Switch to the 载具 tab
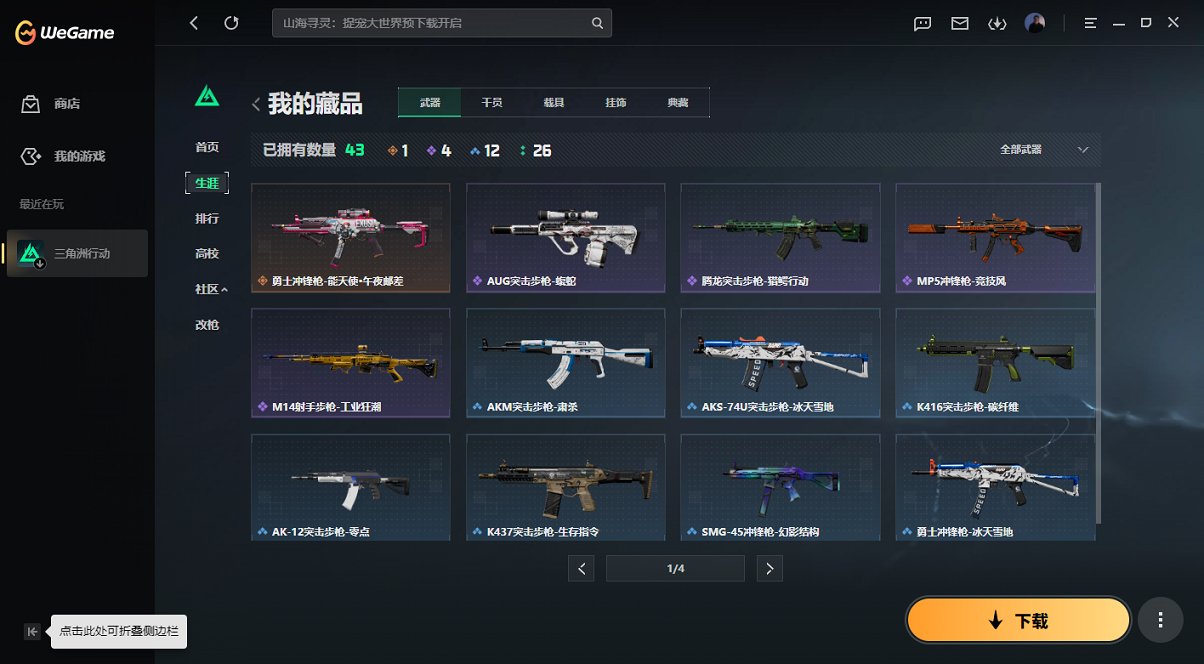 point(554,103)
